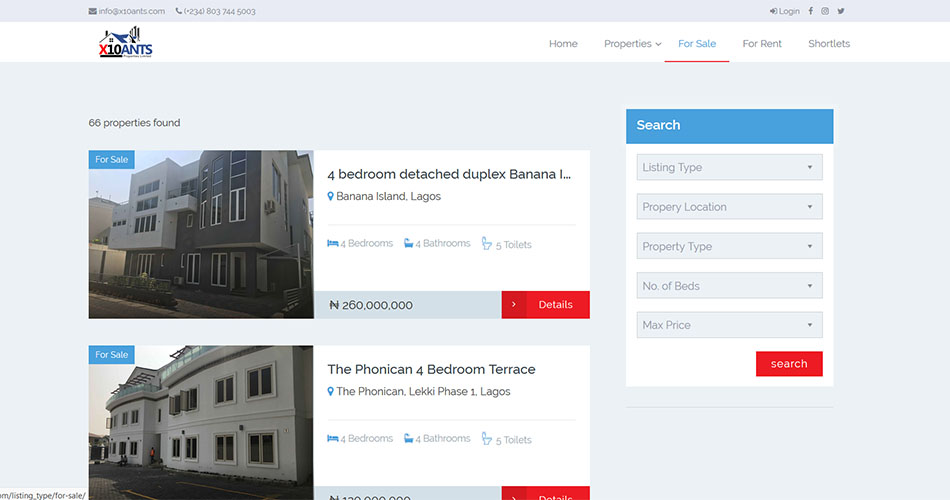Image resolution: width=950 pixels, height=500 pixels.
Task: Expand the Max Price dropdown
Action: pos(729,325)
